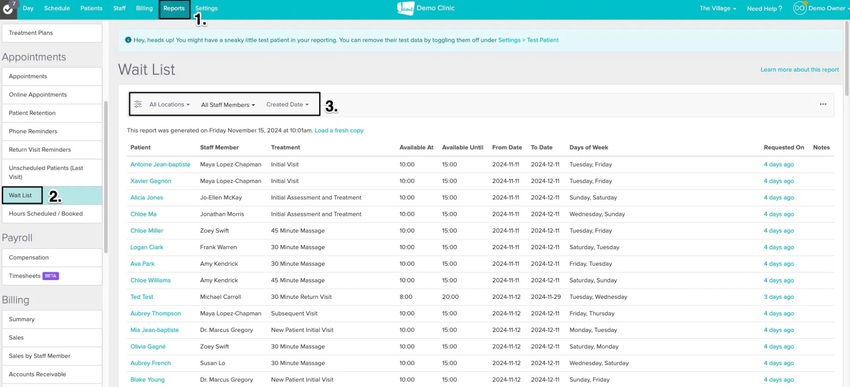Click the Demo Owner avatar icon
850x387 pixels.
click(x=800, y=8)
